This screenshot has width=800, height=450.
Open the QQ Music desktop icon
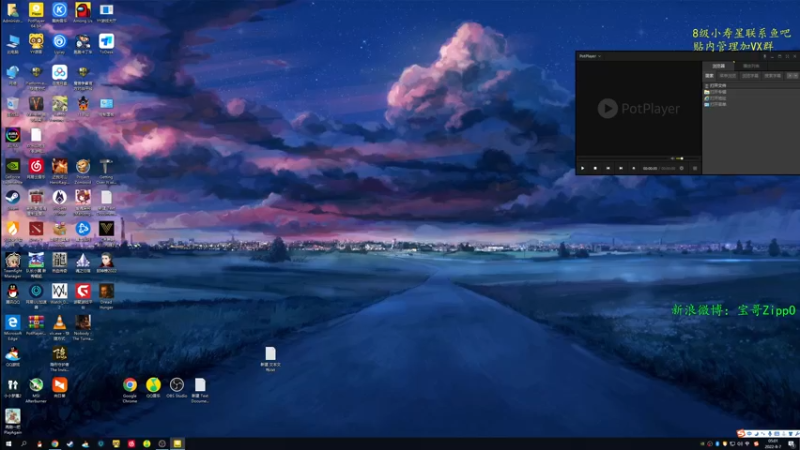153,388
